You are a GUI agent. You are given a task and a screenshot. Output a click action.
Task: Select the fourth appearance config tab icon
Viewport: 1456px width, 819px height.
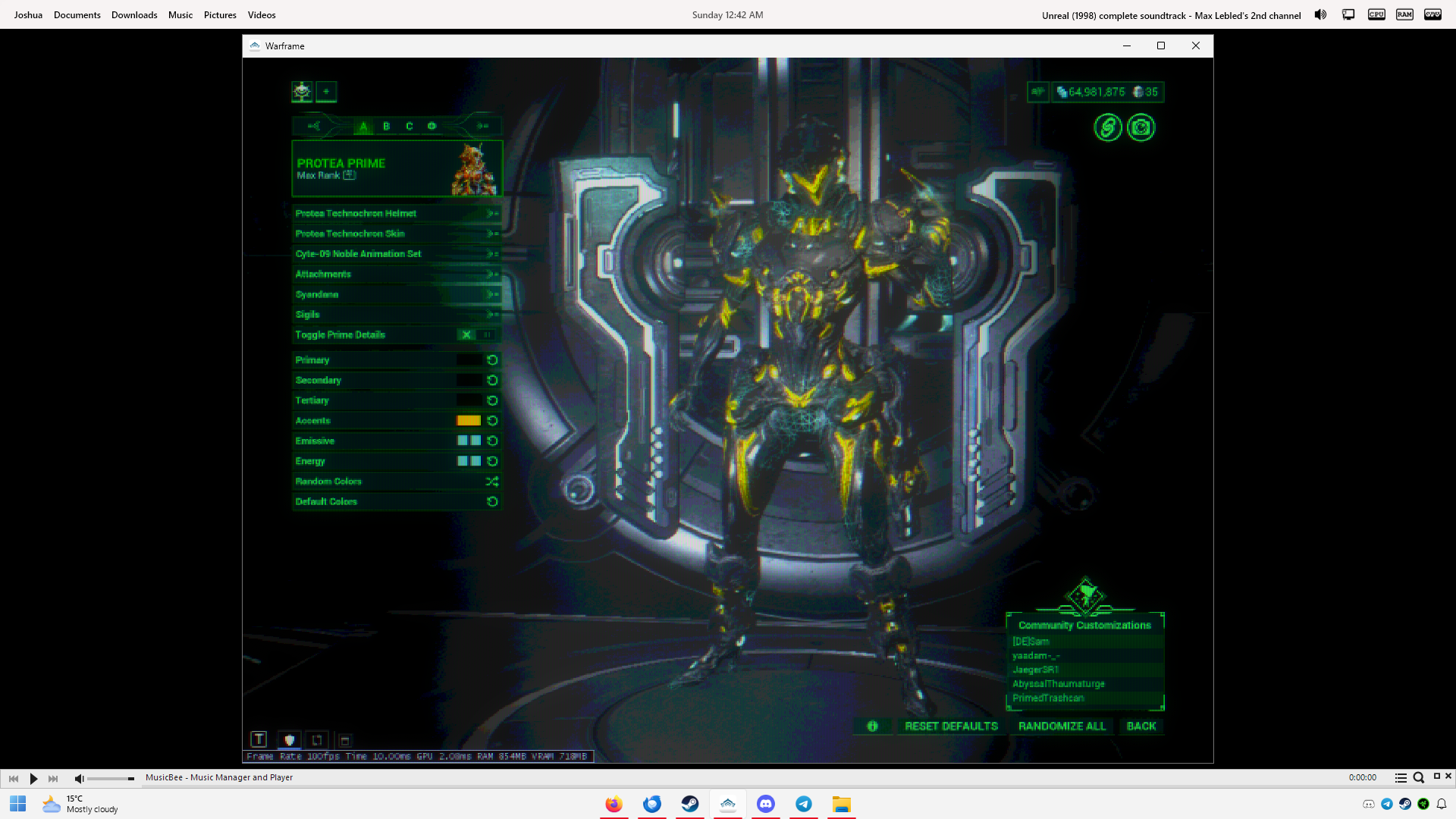431,126
